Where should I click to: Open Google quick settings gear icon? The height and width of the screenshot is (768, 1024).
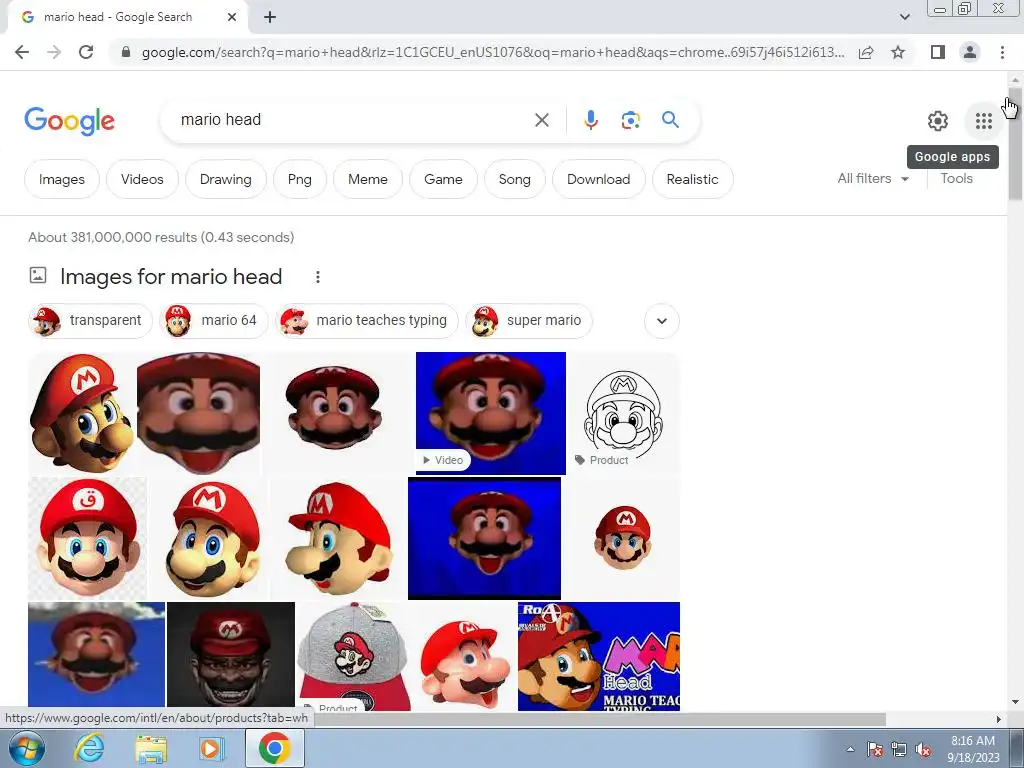pyautogui.click(x=938, y=121)
